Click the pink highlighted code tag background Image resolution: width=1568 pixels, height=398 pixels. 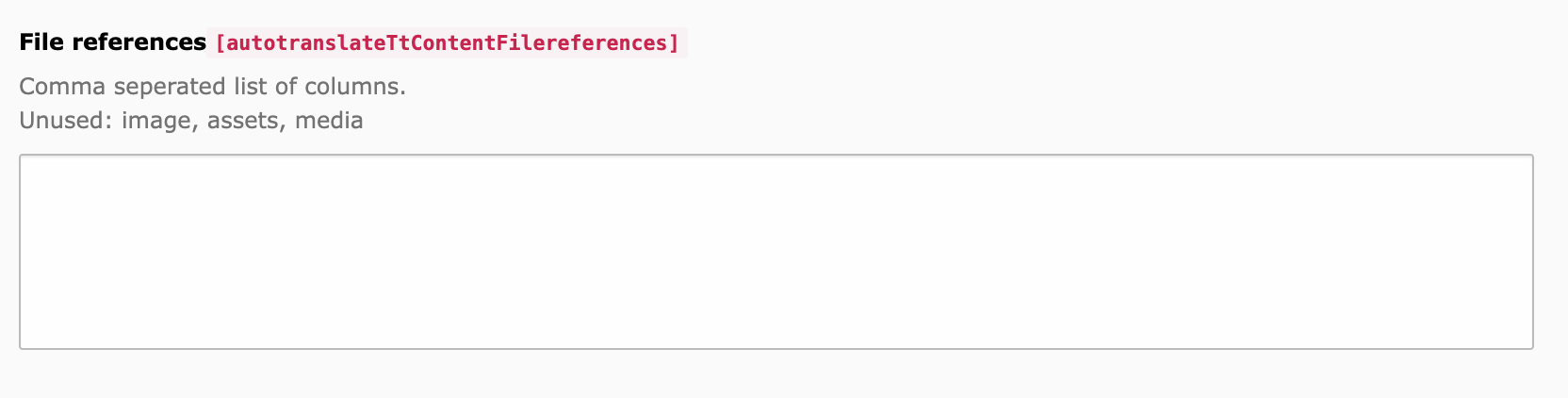tap(447, 43)
